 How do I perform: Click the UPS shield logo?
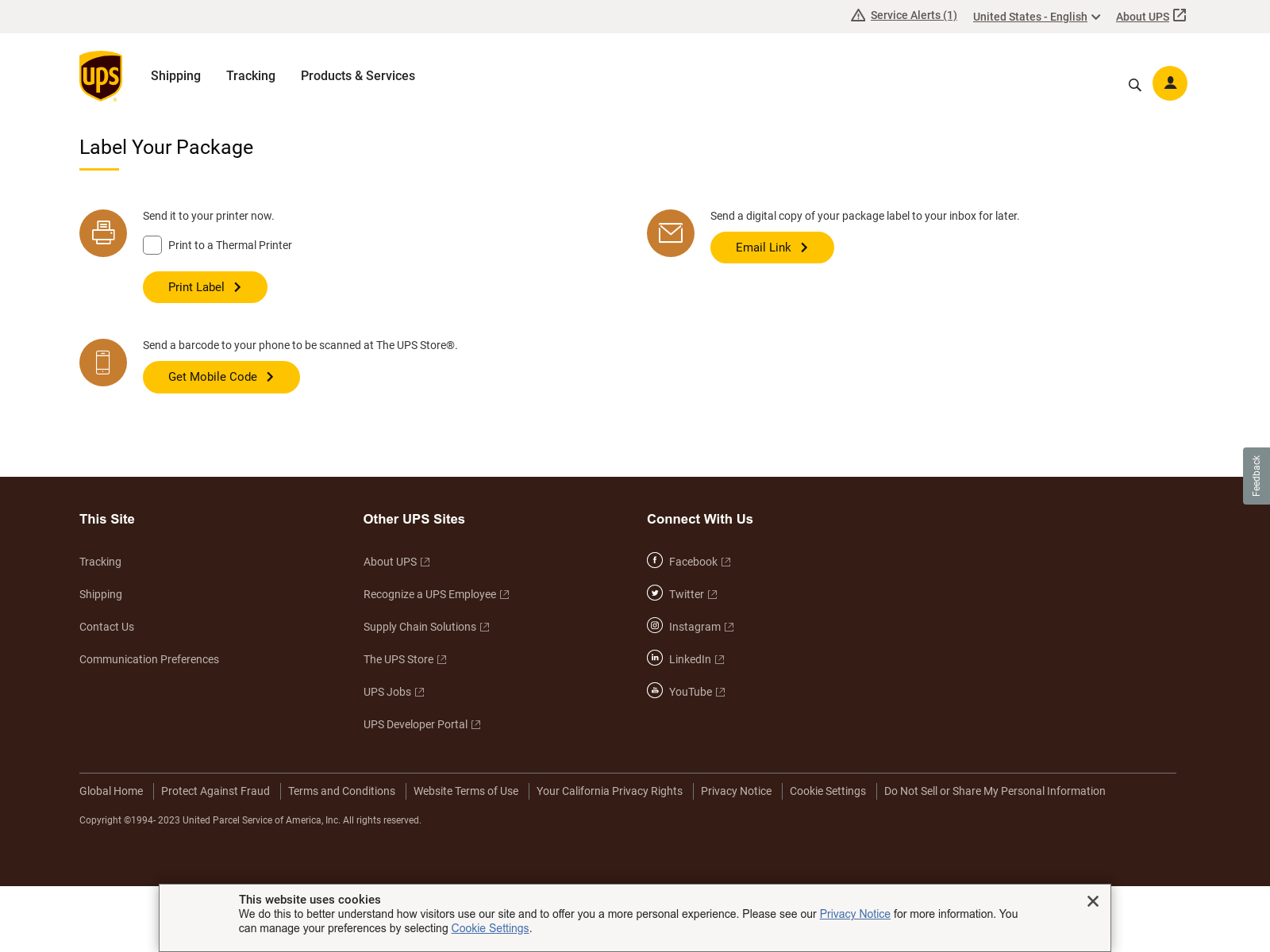(x=101, y=76)
